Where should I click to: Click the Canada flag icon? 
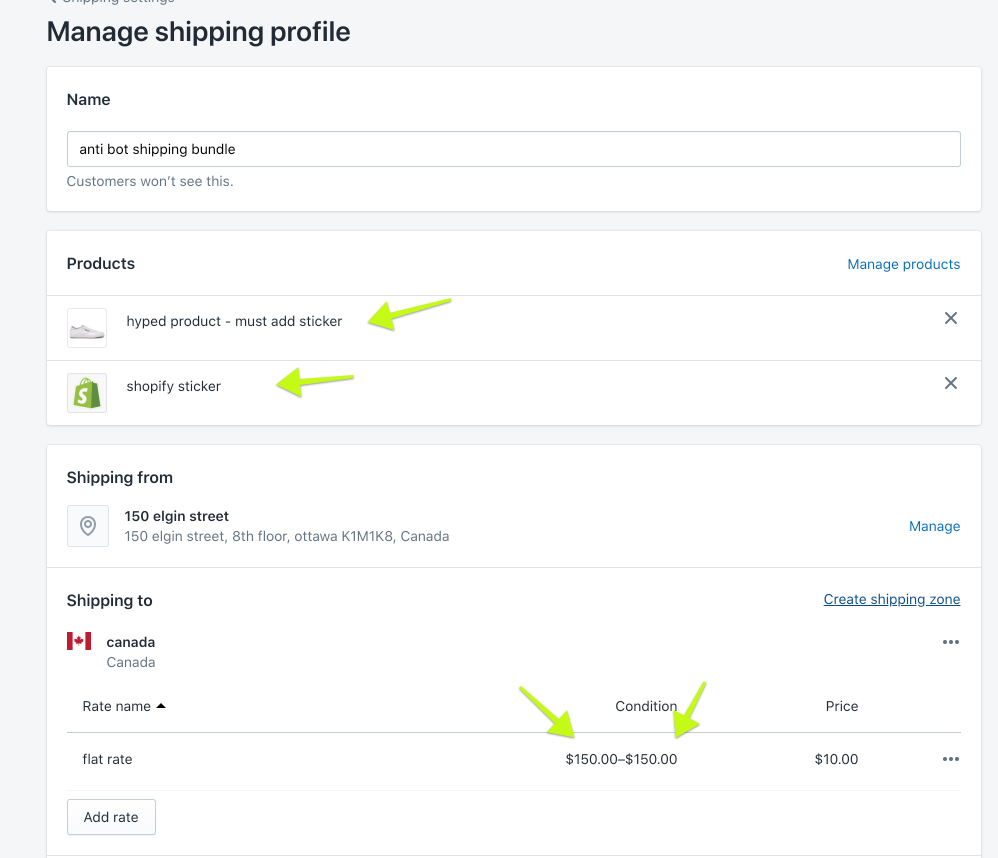tap(79, 641)
